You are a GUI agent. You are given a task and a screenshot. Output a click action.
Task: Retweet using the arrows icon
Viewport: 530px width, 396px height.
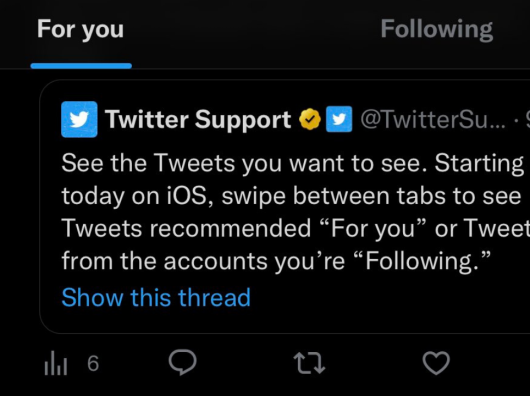309,363
